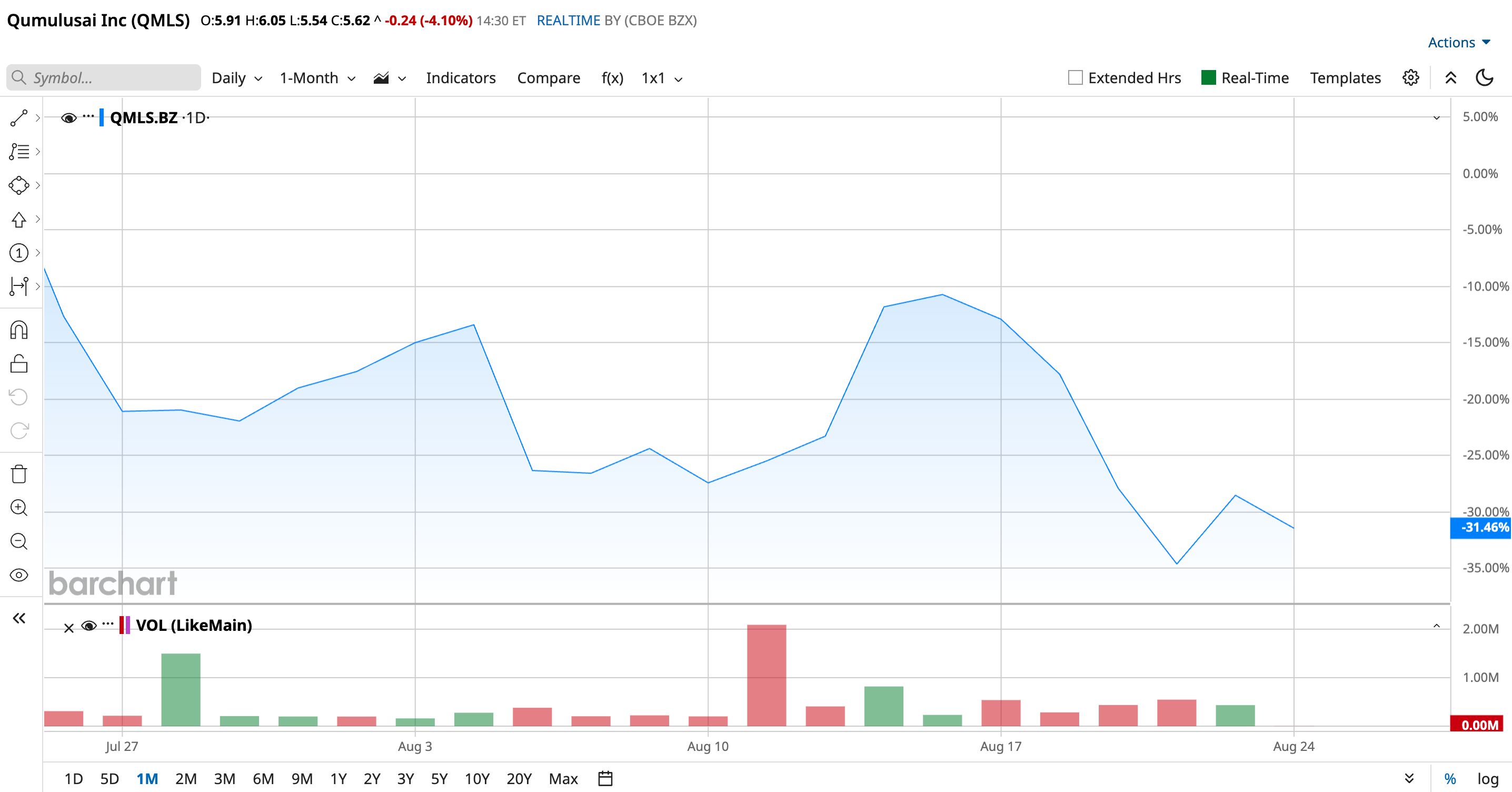The image size is (1512, 792).
Task: Open the f(x) expressions button
Action: click(x=612, y=78)
